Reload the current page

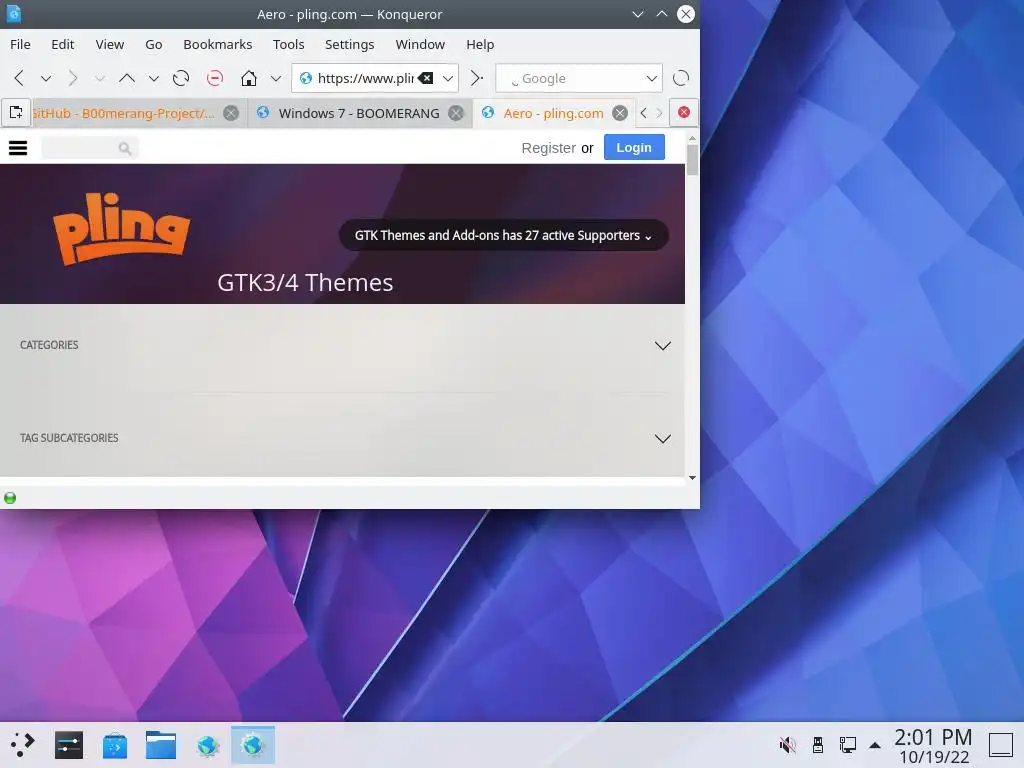coord(181,78)
